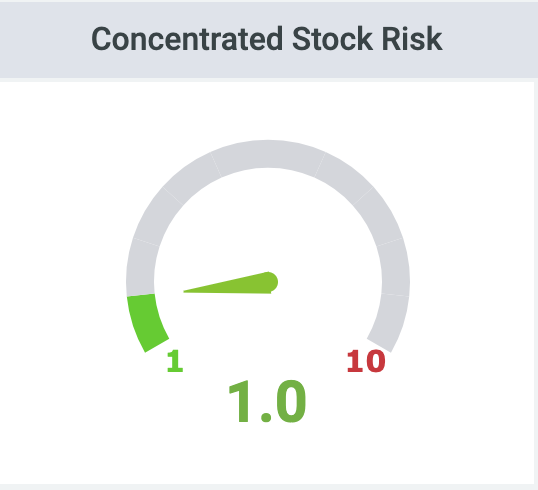Select the red maximum label 10
Image resolution: width=538 pixels, height=490 pixels.
pyautogui.click(x=366, y=361)
